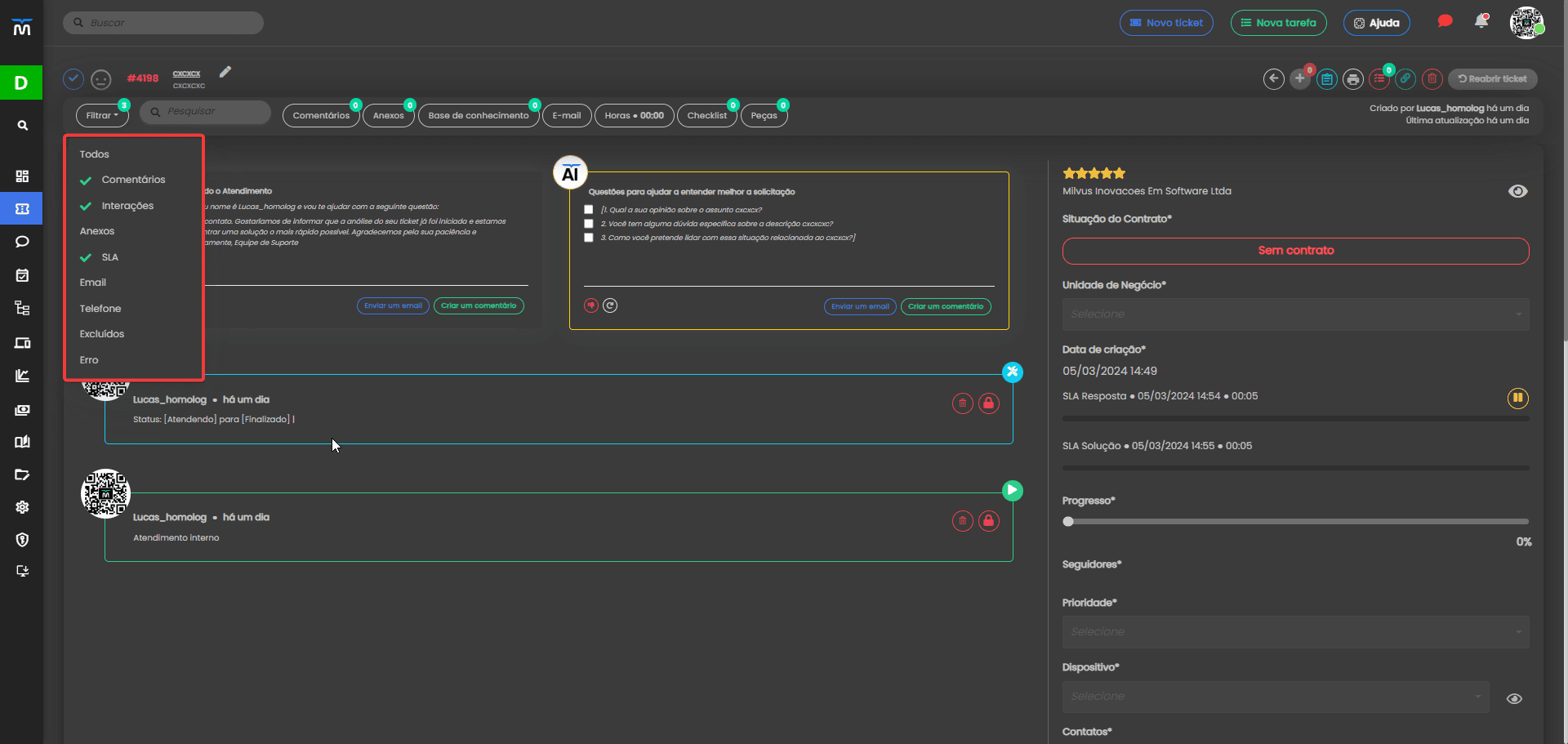Tick the third AI question checkbox

click(x=589, y=238)
